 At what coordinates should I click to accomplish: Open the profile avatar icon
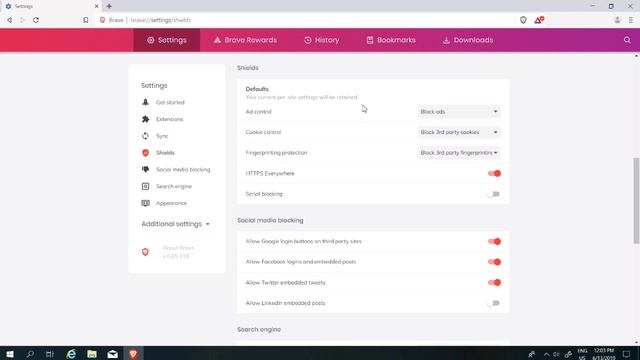pyautogui.click(x=617, y=20)
